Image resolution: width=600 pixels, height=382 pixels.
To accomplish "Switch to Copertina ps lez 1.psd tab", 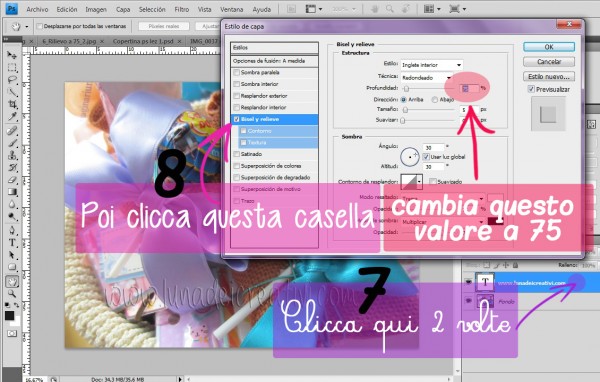I will 143,41.
